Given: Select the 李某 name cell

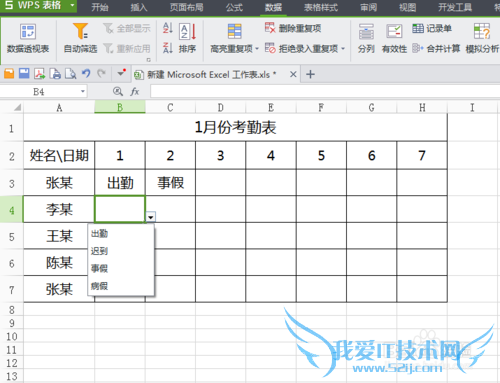Looking at the screenshot, I should tap(59, 209).
